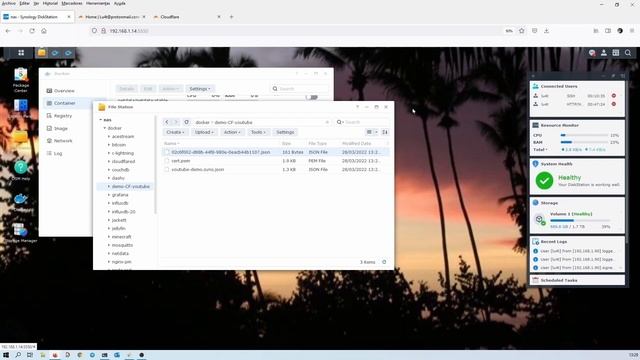Select the jackett folder in tree

tap(119, 220)
